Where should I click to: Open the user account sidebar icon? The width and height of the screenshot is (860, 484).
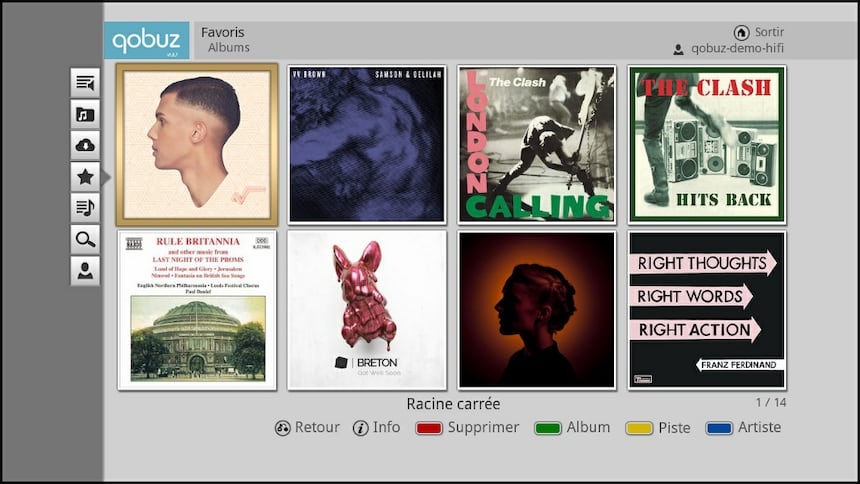85,271
